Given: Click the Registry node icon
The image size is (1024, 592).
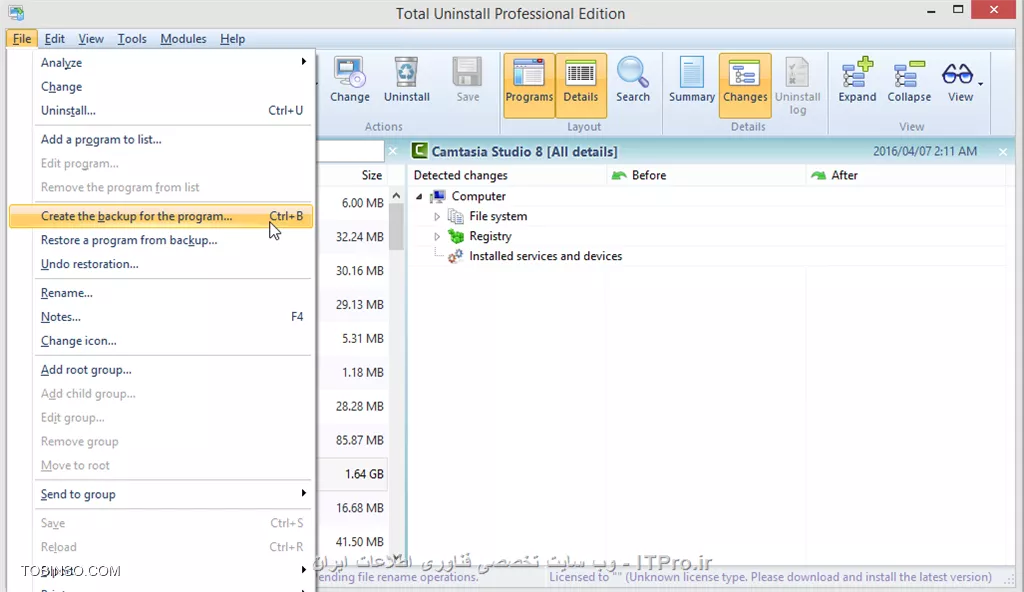Looking at the screenshot, I should (x=456, y=236).
